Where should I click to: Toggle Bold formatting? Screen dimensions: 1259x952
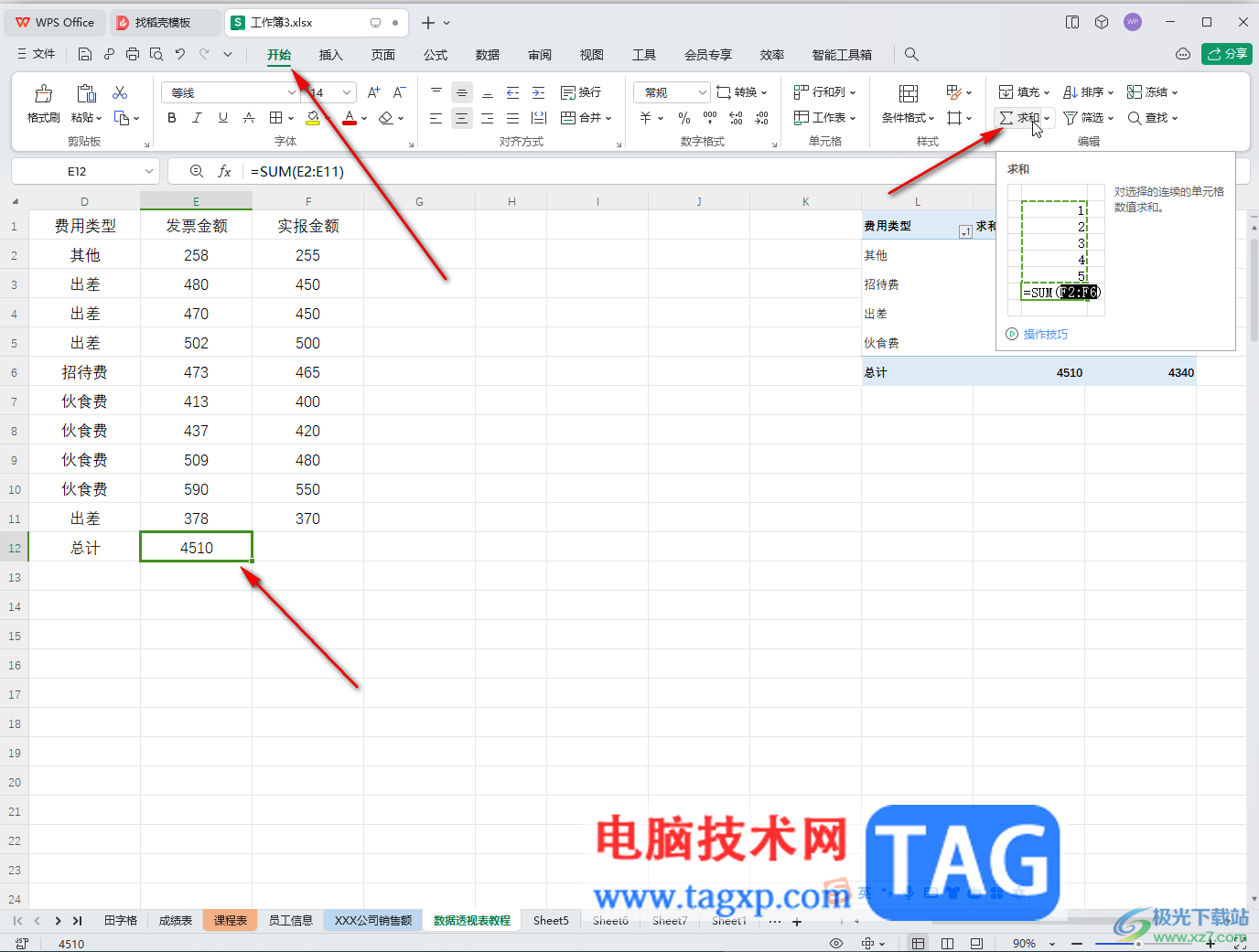172,118
